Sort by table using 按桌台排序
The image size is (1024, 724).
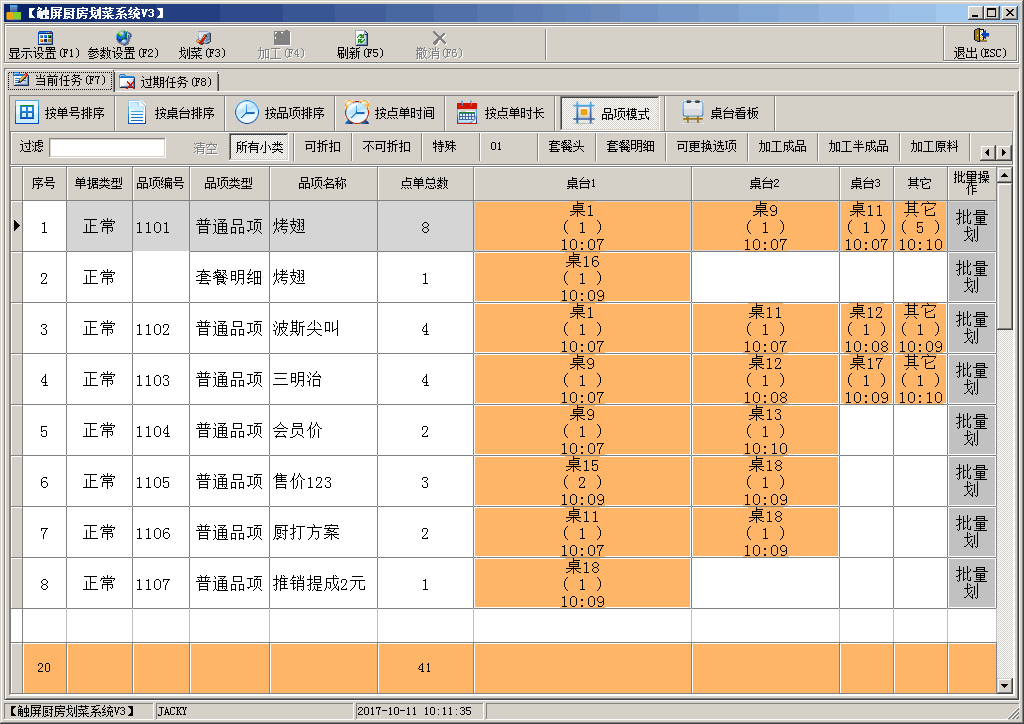pyautogui.click(x=172, y=113)
